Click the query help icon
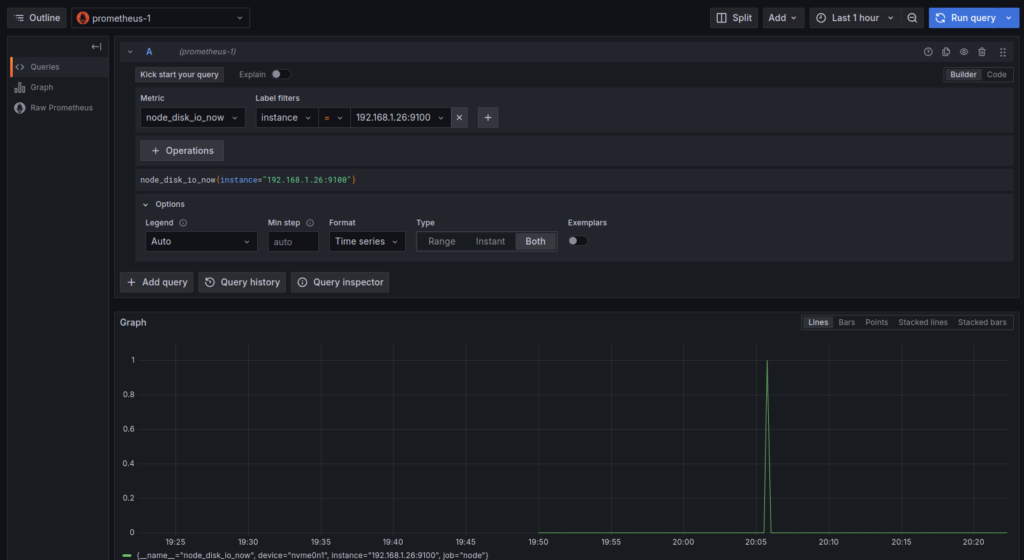The image size is (1024, 560). tap(928, 51)
